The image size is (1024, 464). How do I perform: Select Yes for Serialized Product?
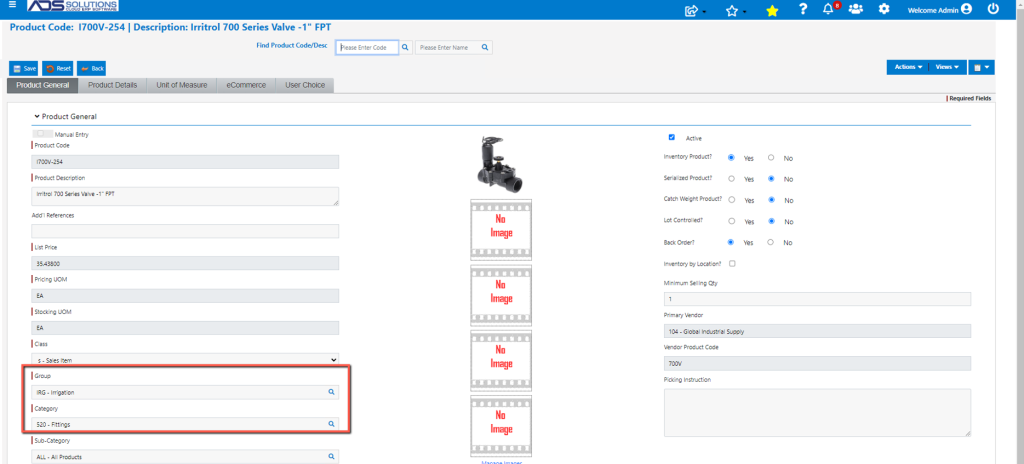pyautogui.click(x=731, y=178)
